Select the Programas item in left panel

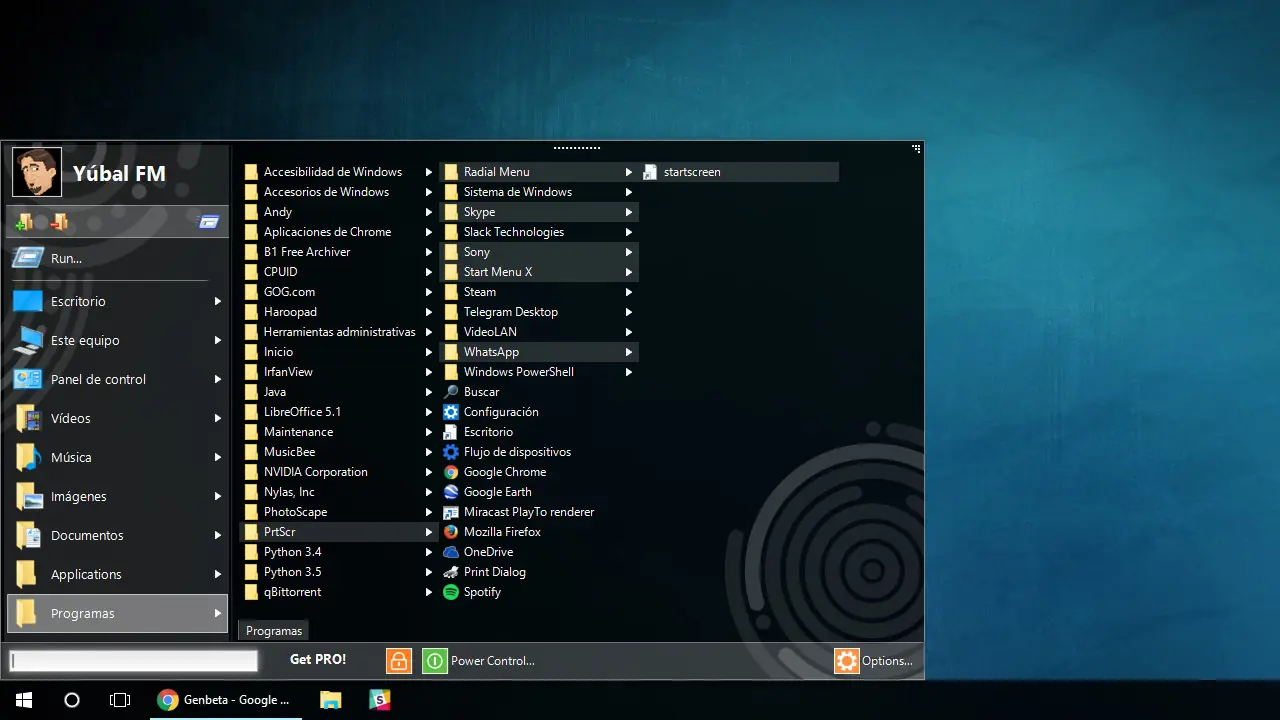tap(117, 613)
